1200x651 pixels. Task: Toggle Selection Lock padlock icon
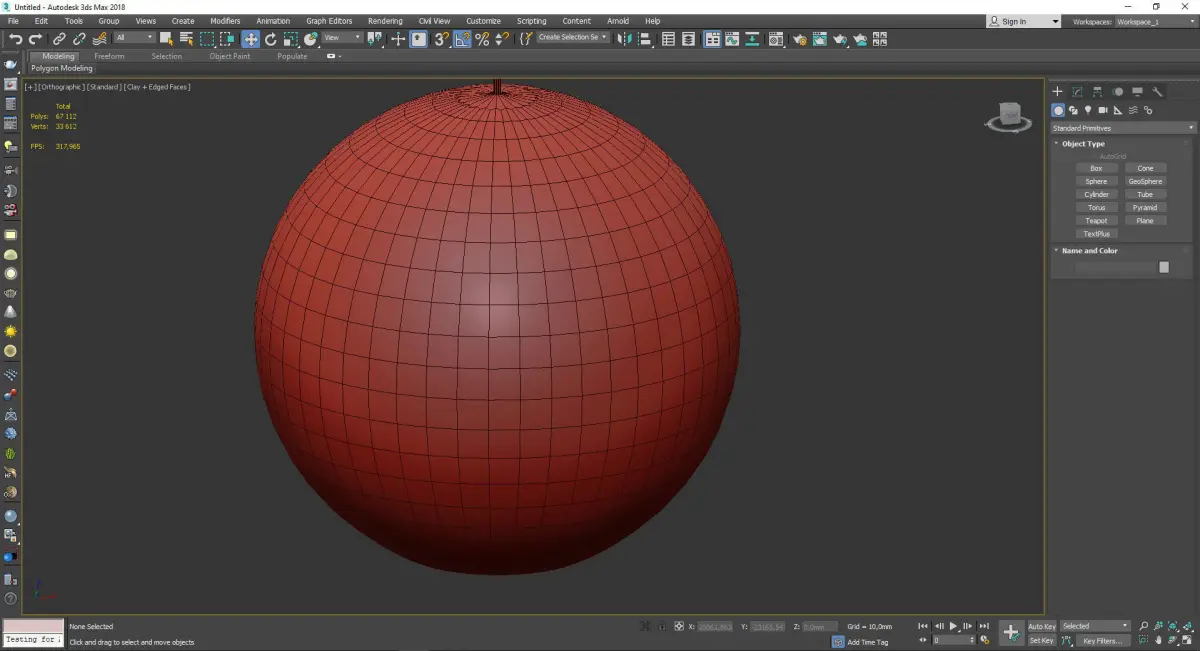[662, 626]
